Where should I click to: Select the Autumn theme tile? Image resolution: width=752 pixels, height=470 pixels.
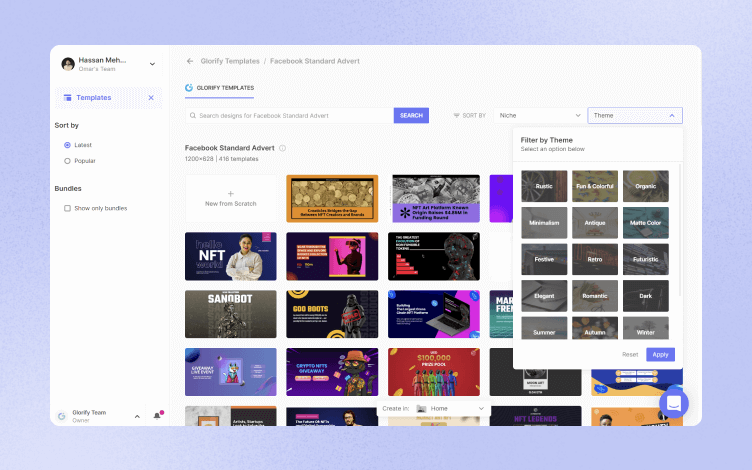pyautogui.click(x=595, y=328)
